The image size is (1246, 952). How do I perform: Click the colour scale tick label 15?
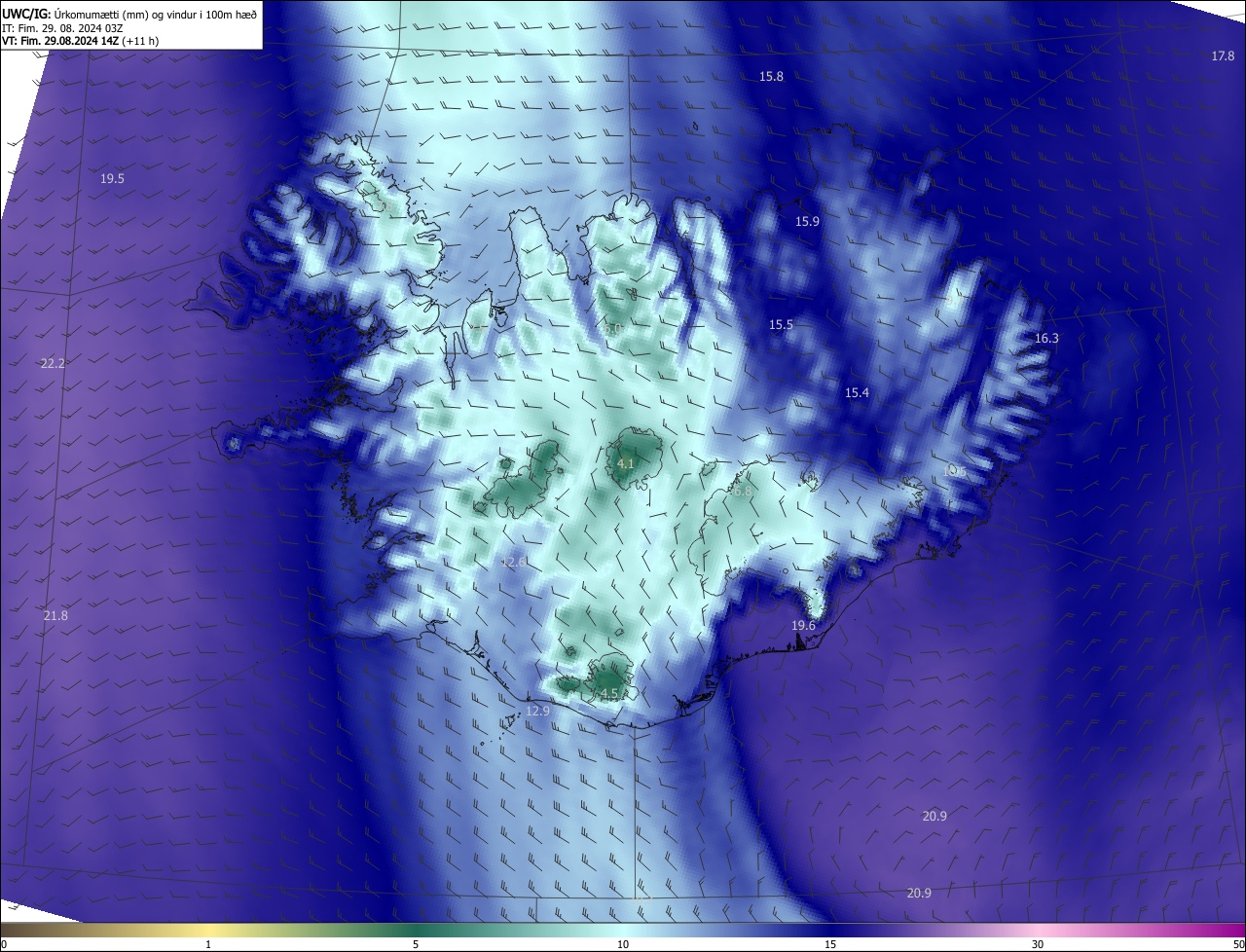coord(830,944)
